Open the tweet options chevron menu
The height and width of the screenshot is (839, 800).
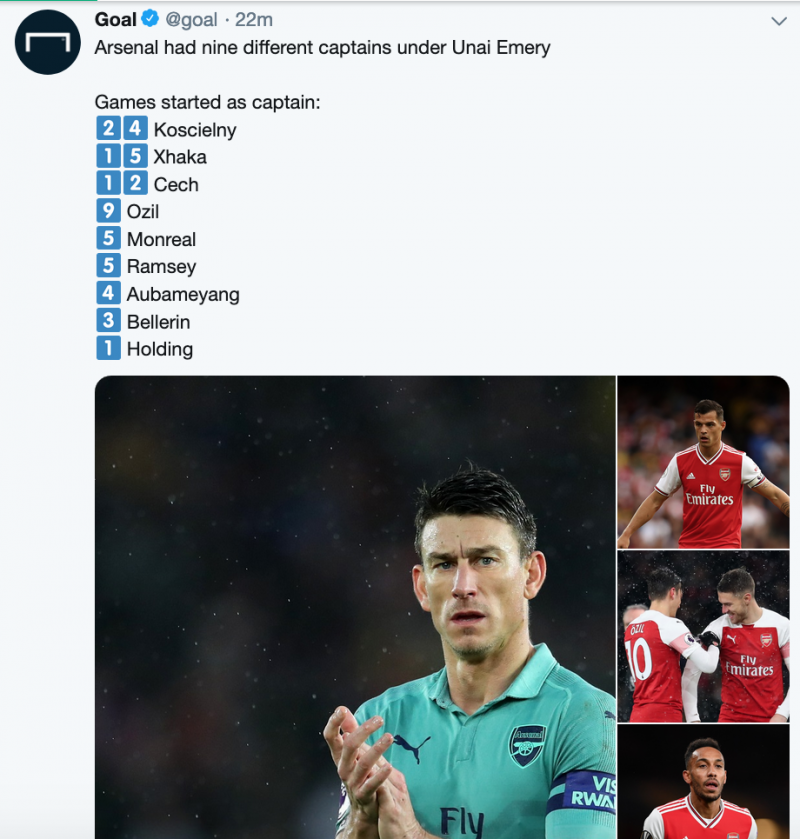coord(779,21)
